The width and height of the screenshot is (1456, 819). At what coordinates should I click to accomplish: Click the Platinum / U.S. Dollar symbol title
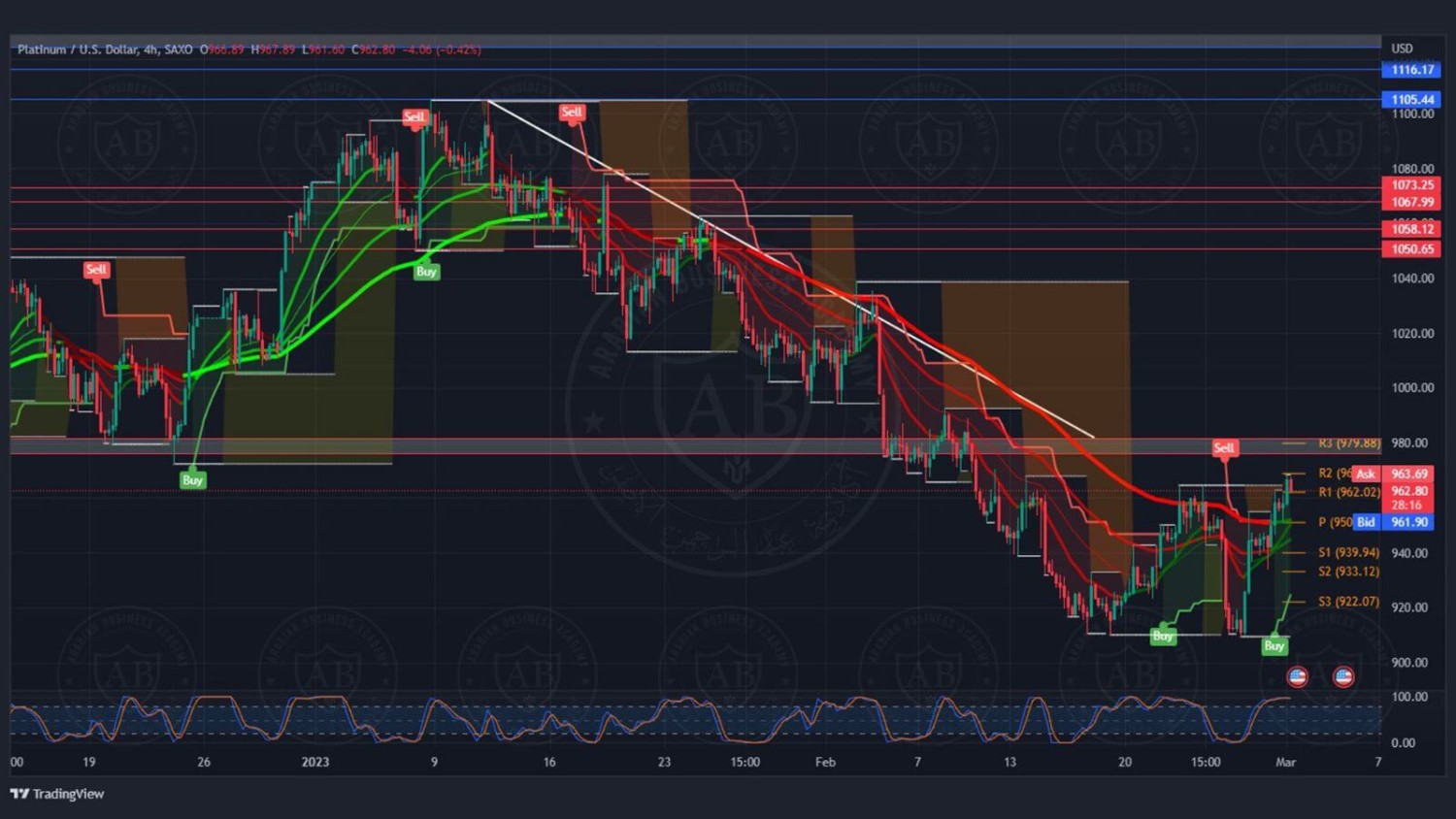coord(78,49)
